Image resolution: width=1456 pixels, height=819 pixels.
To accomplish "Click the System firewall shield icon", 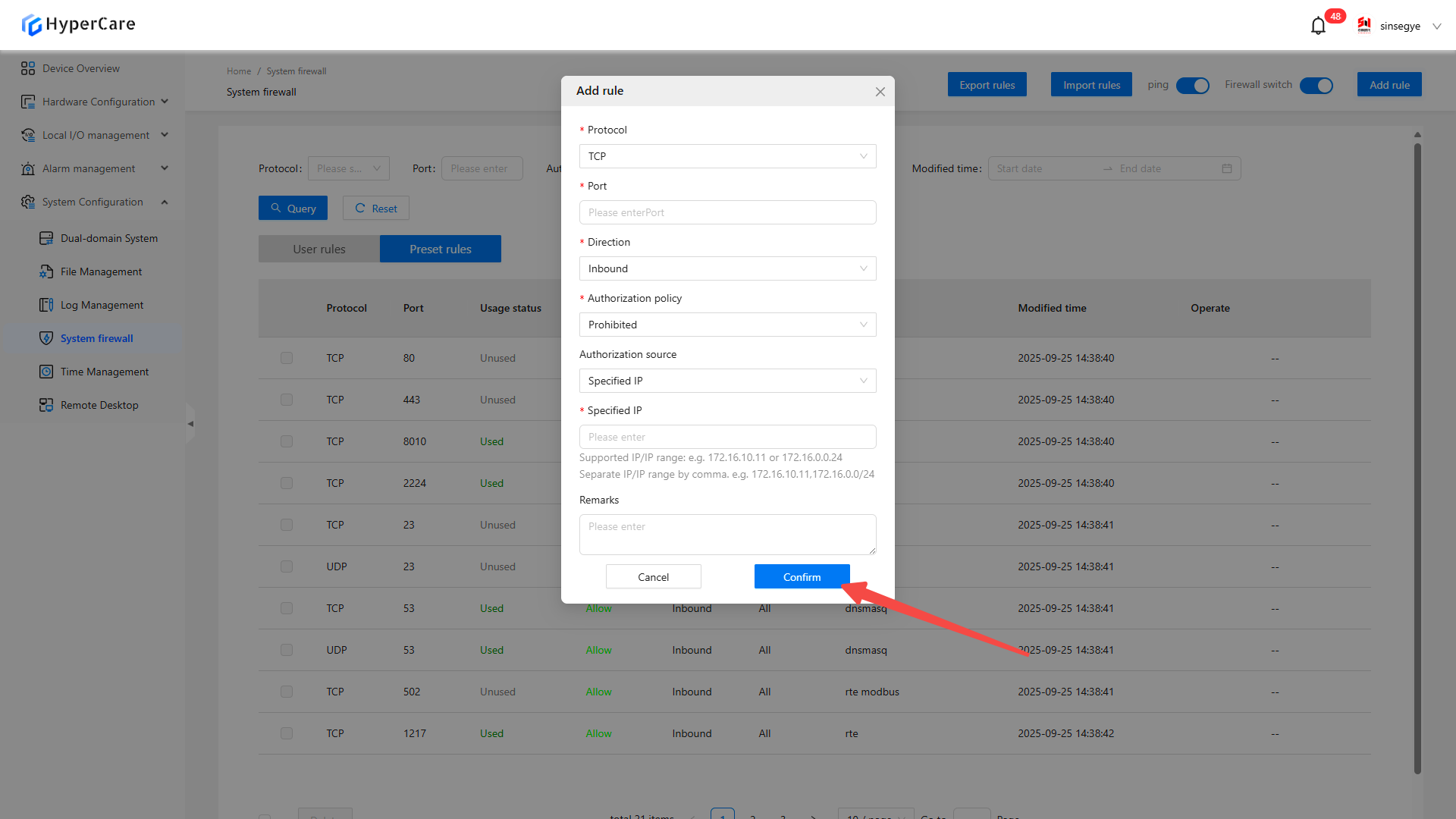I will pyautogui.click(x=46, y=338).
